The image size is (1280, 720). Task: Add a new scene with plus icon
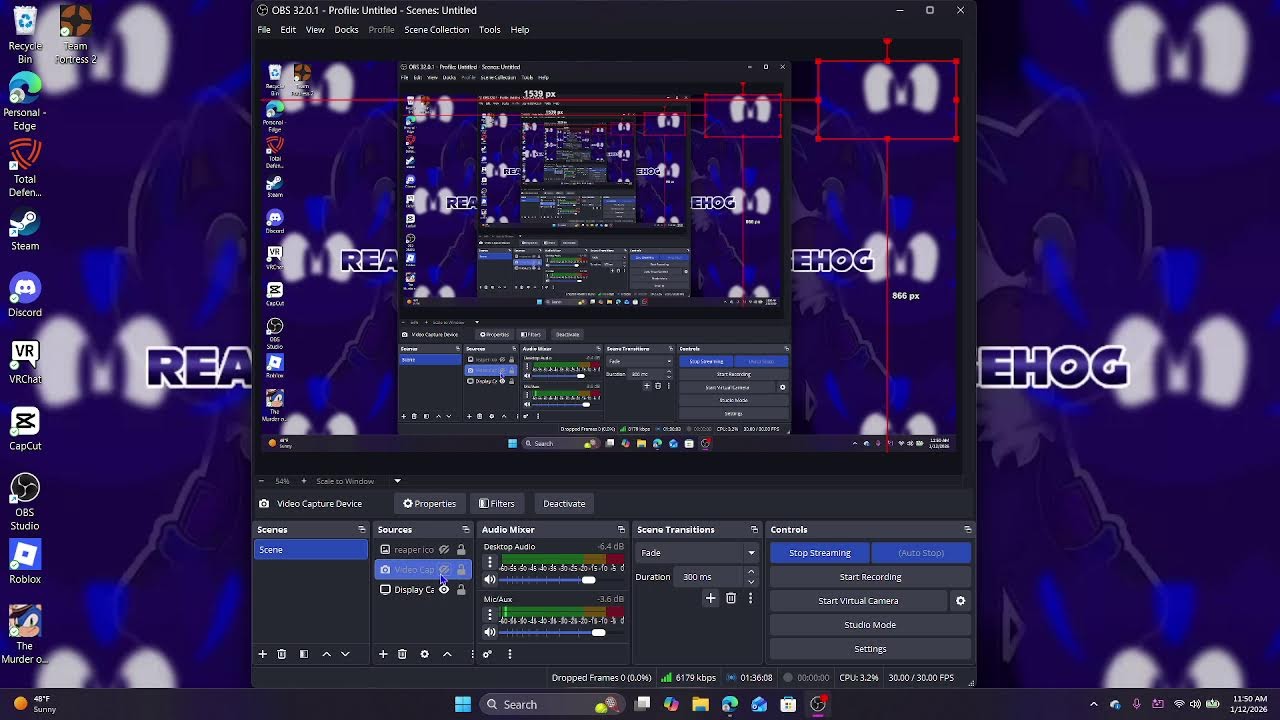[263, 654]
